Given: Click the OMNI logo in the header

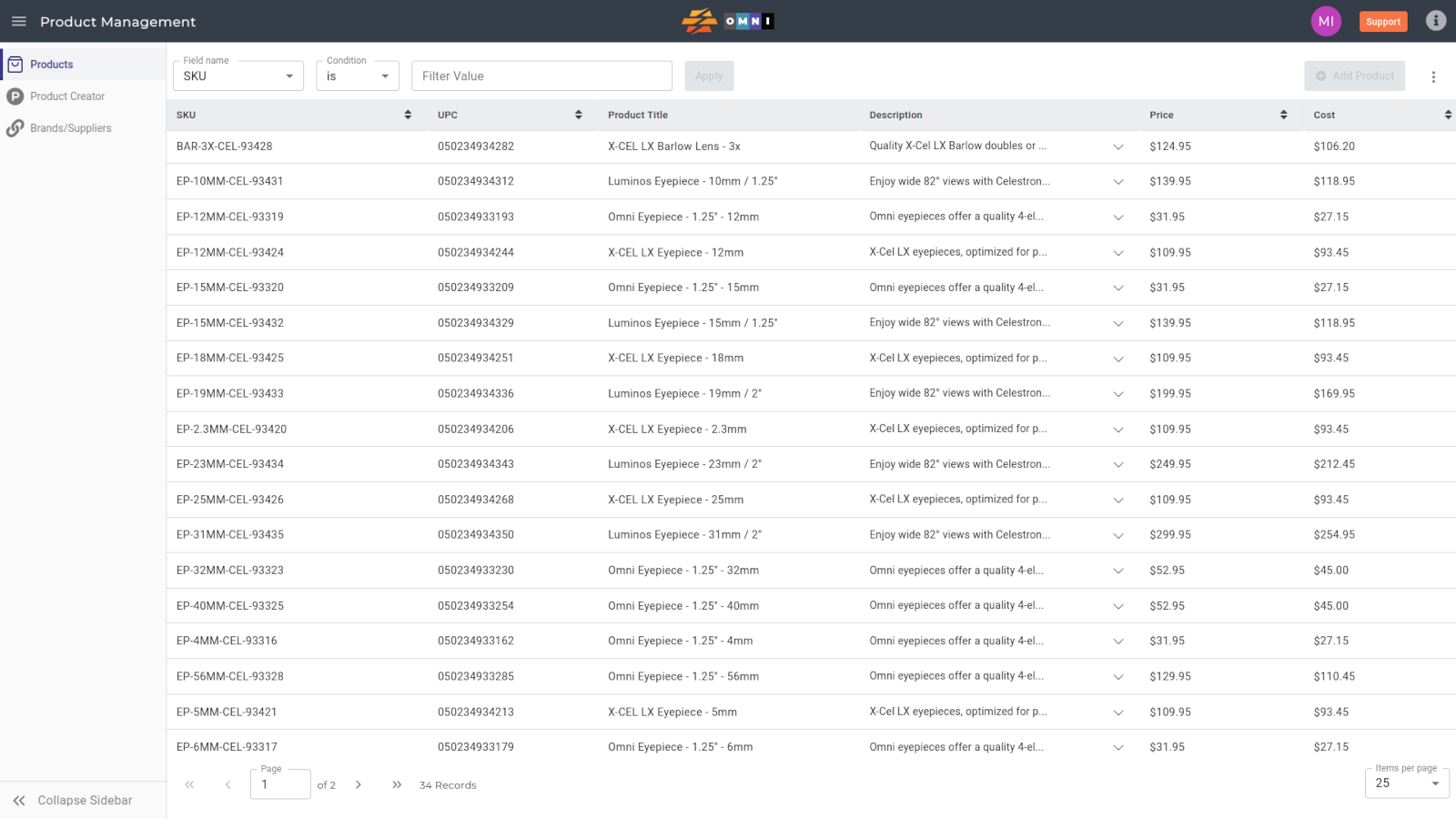Looking at the screenshot, I should pos(728,21).
